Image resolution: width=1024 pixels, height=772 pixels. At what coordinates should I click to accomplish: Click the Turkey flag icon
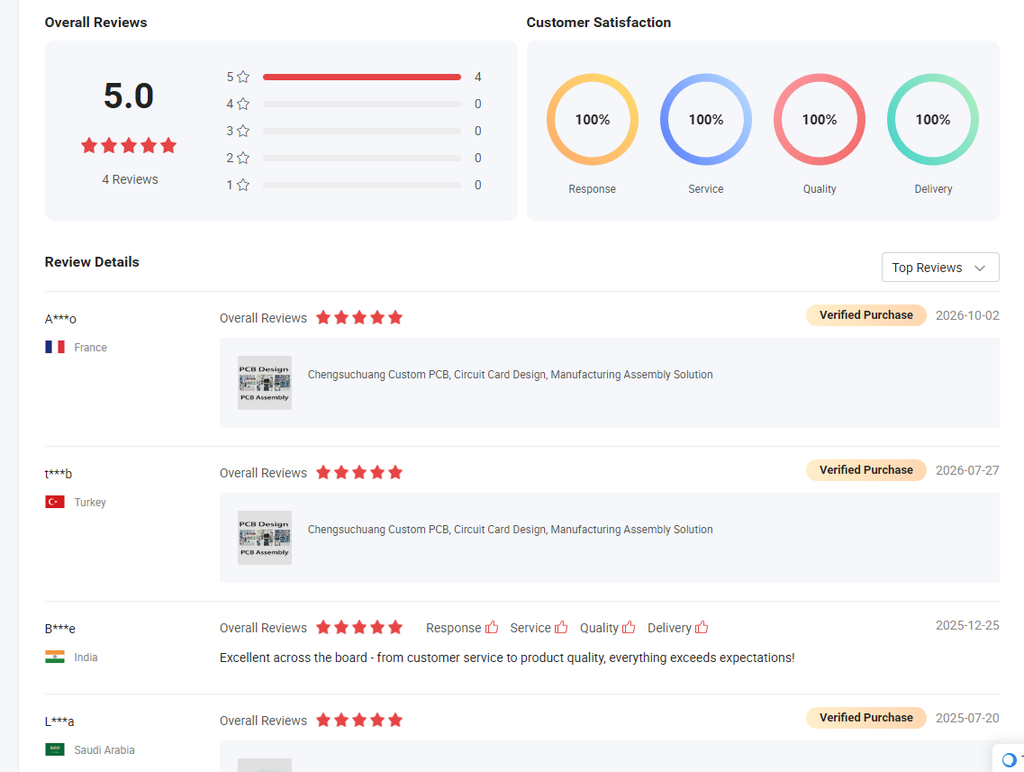click(55, 502)
